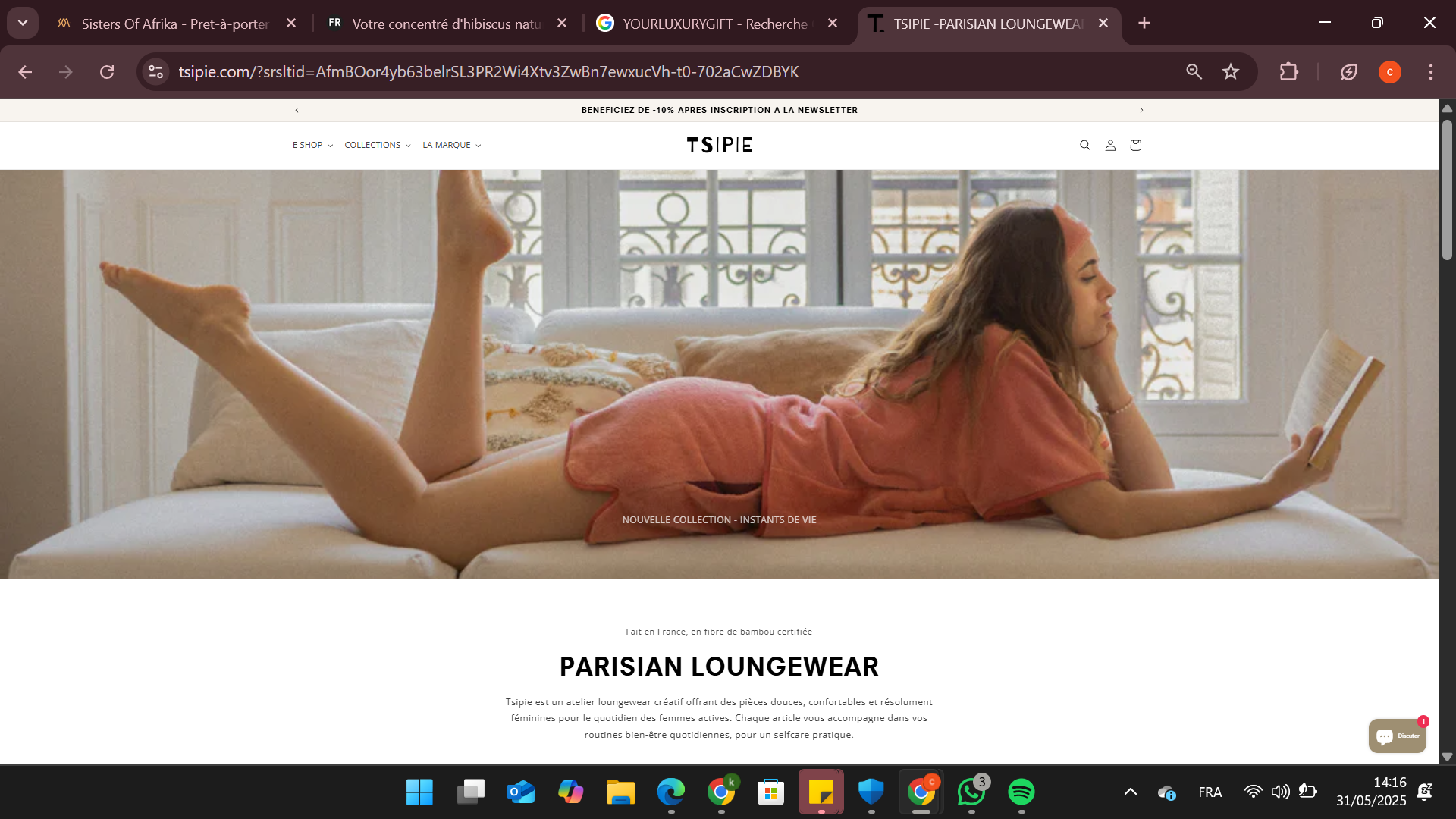1456x819 pixels.
Task: Switch to the Sisters Of Afrika tab
Action: [x=174, y=24]
